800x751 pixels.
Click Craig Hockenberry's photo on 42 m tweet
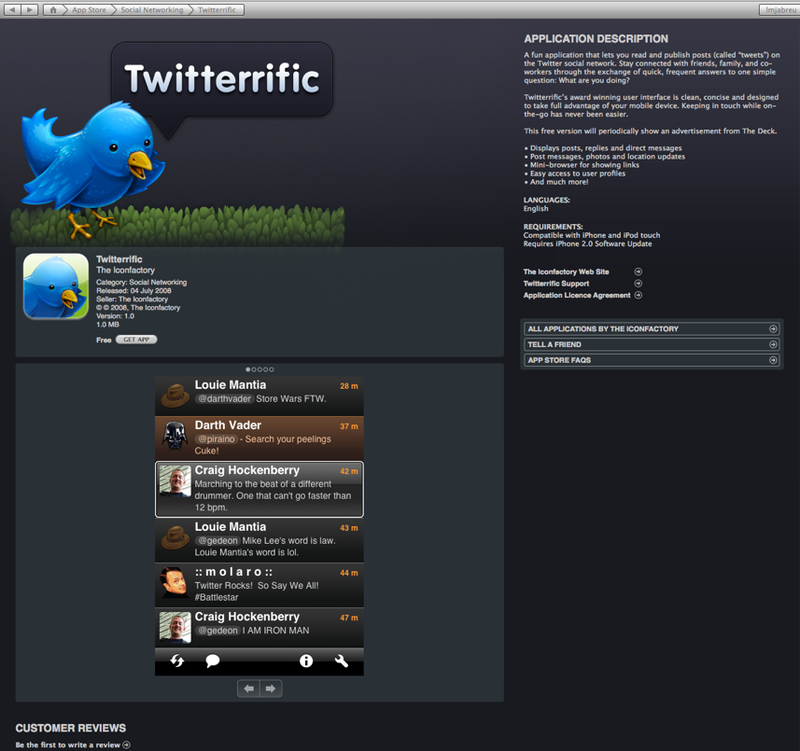(x=175, y=481)
